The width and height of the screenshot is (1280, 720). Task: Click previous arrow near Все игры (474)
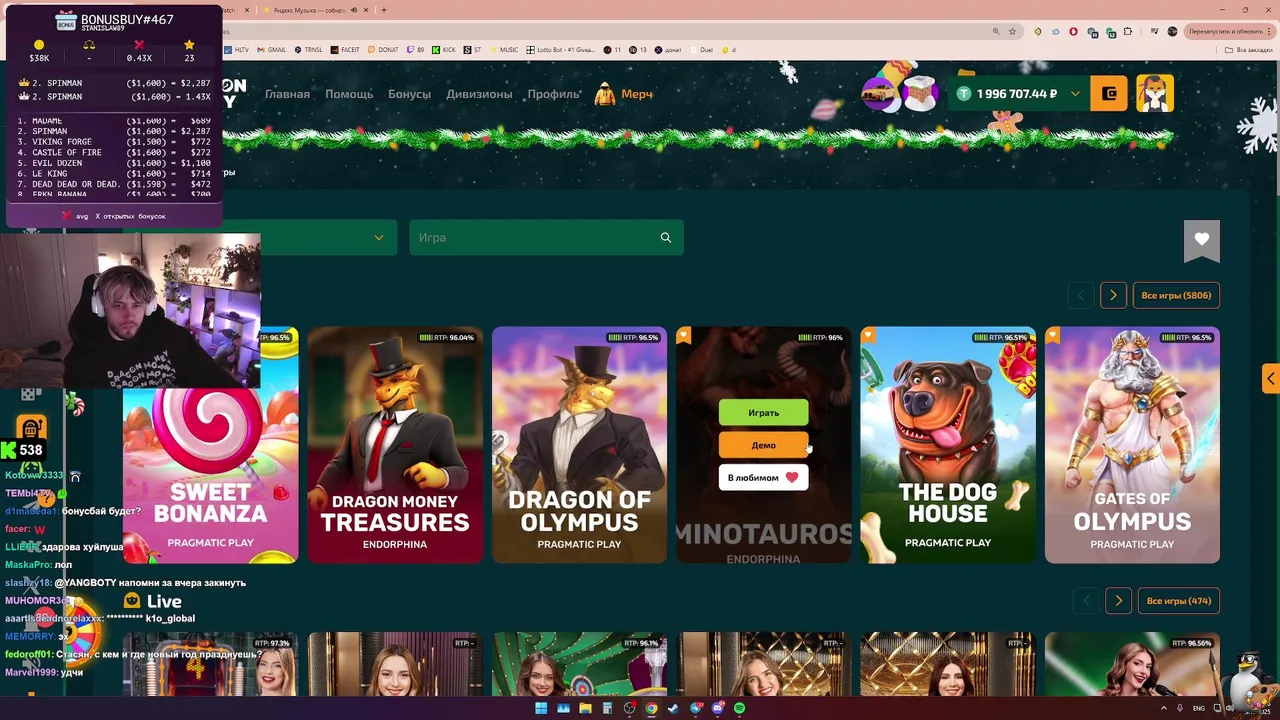click(x=1086, y=601)
